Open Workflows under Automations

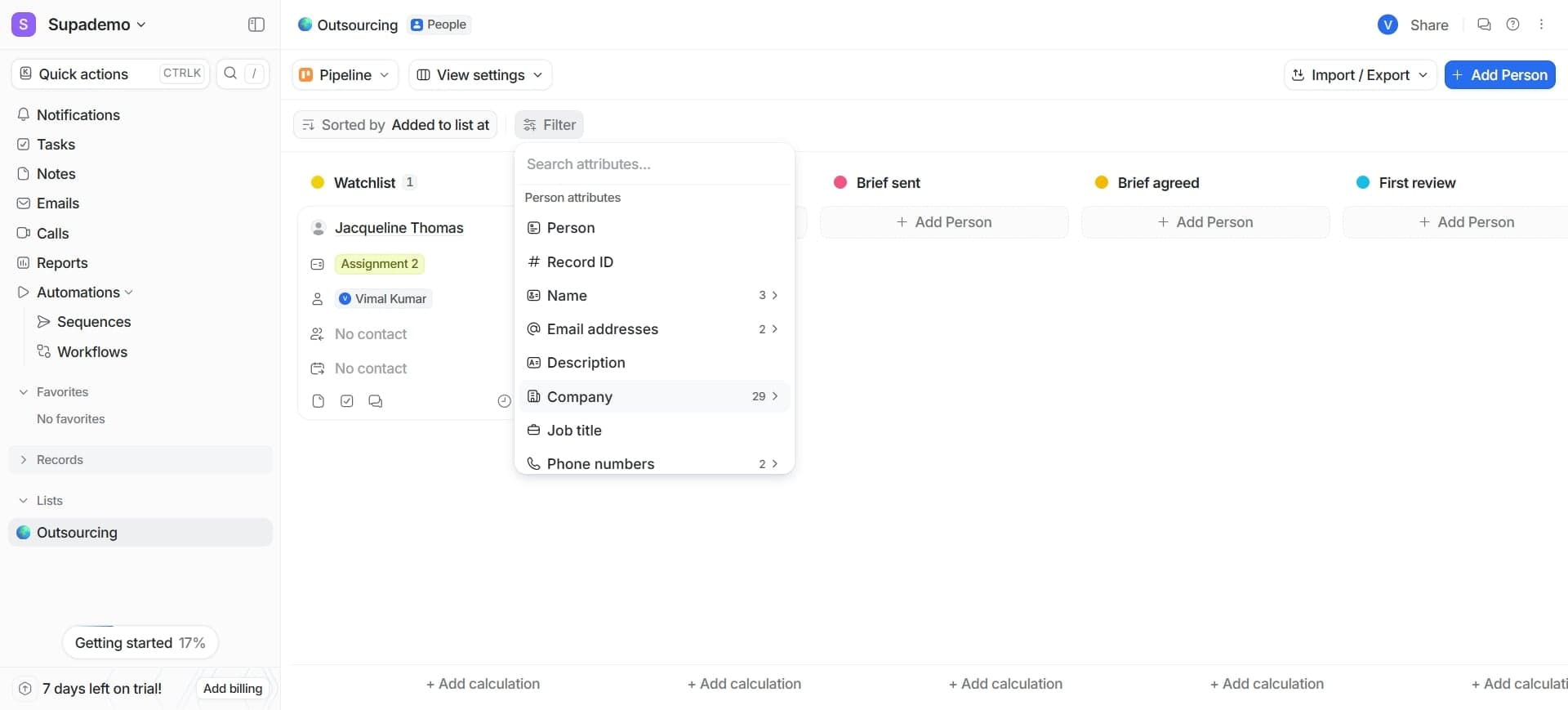coord(92,352)
